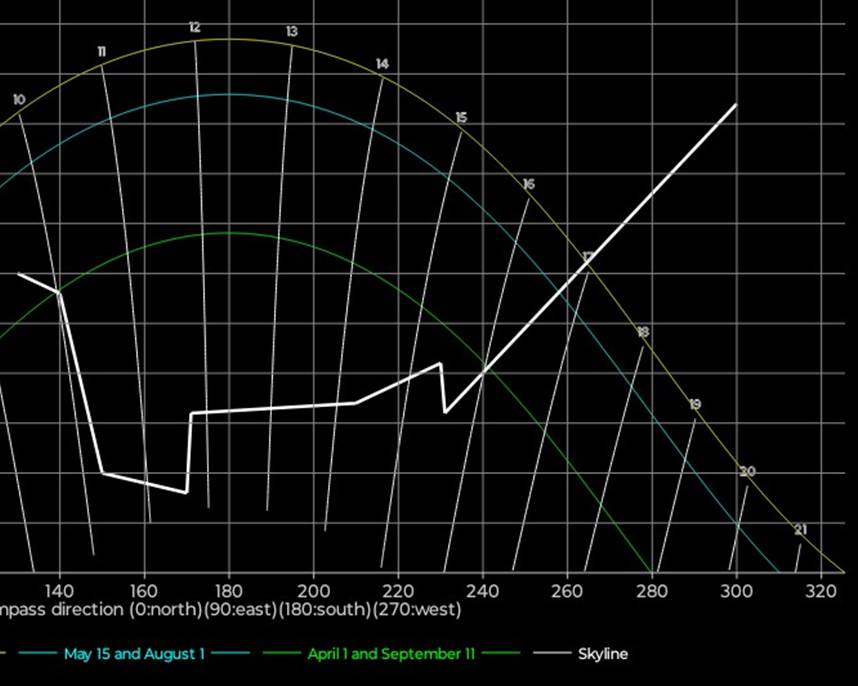Toggle the 'April 1 and September 11' legend entry
Viewport: 858px width, 686px height.
pyautogui.click(x=391, y=654)
